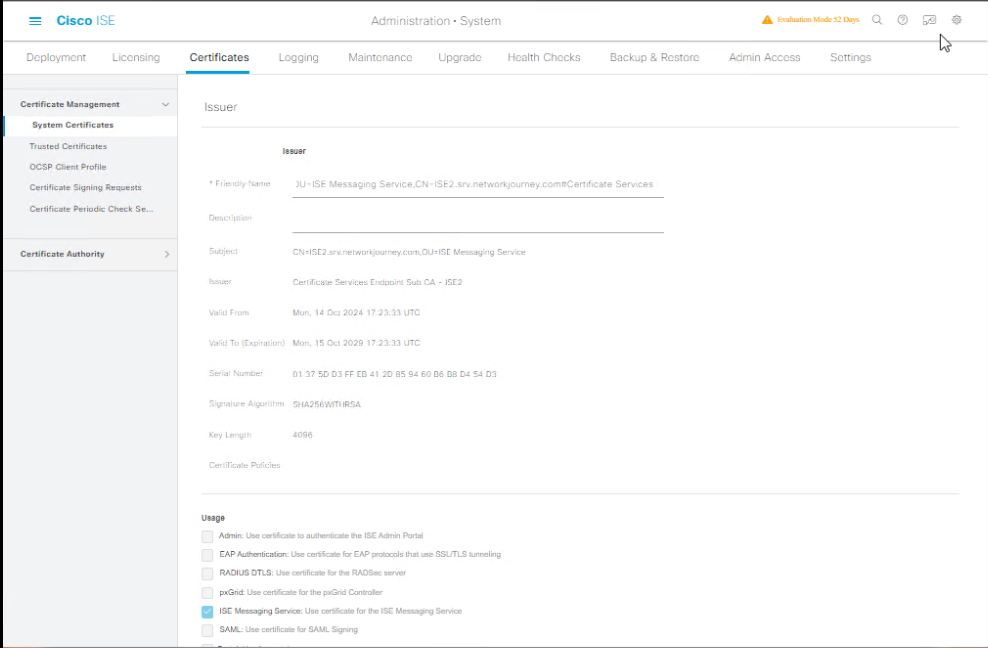Click the expiration date 15 Oct 2029
988x648 pixels.
356,344
